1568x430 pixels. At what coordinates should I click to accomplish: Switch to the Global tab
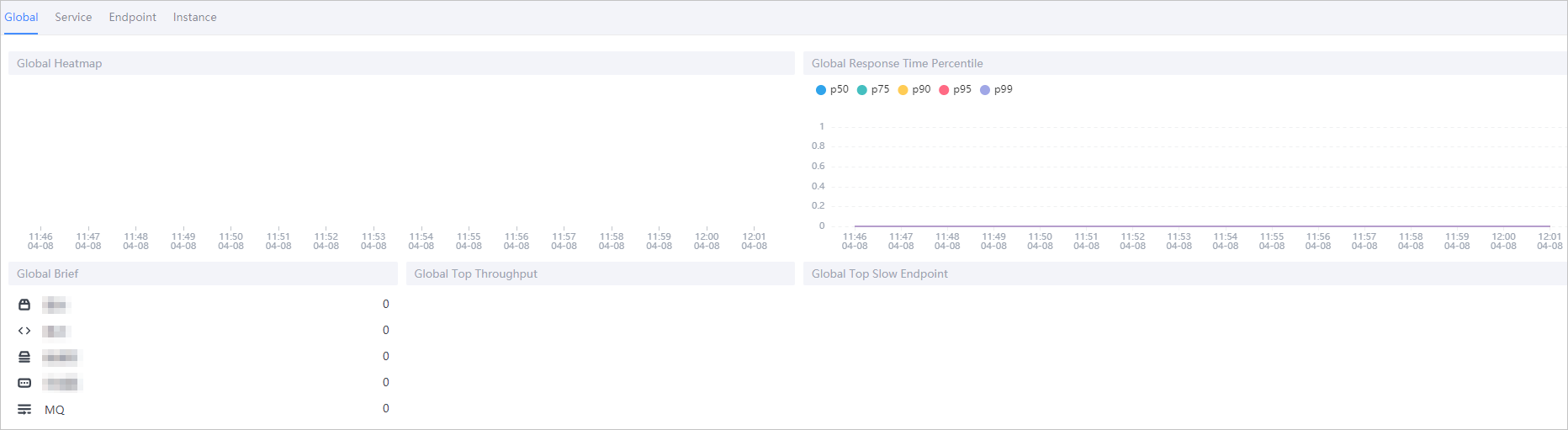pos(21,17)
